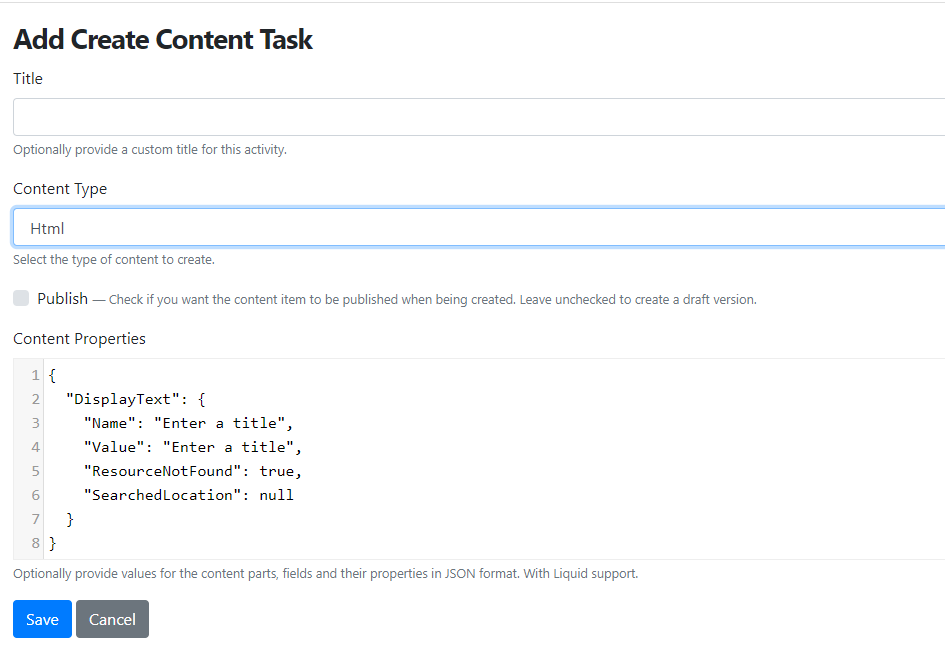Click the Content Properties label
945x654 pixels.
79,338
